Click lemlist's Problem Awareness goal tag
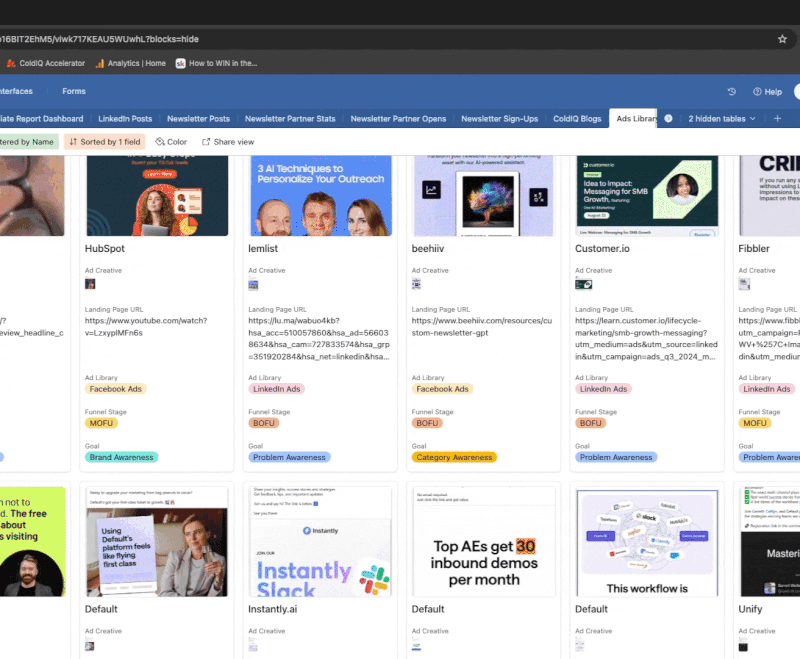 pos(289,457)
